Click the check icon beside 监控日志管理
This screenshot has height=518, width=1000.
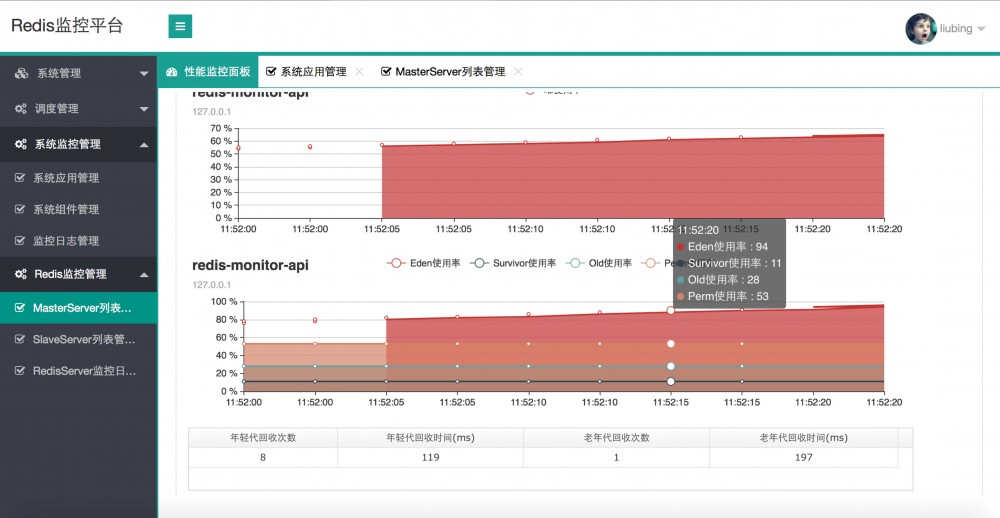coord(20,241)
